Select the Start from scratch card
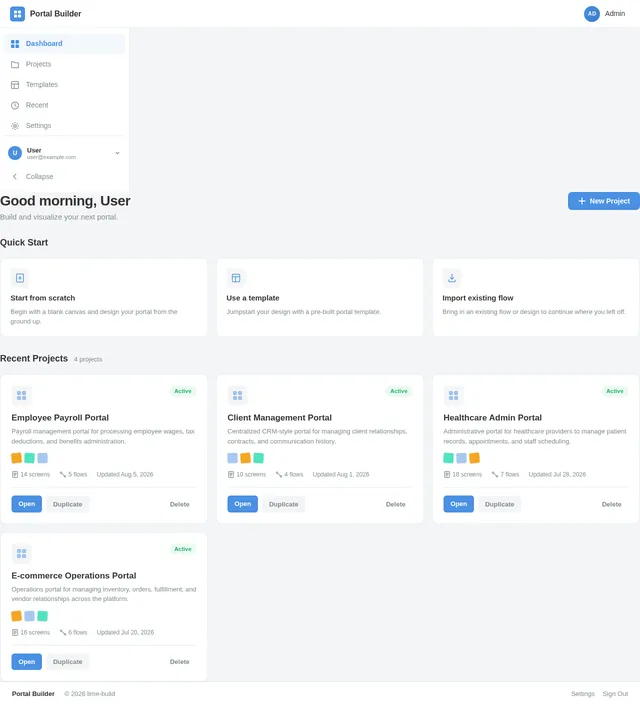This screenshot has height=706, width=640. click(x=104, y=298)
